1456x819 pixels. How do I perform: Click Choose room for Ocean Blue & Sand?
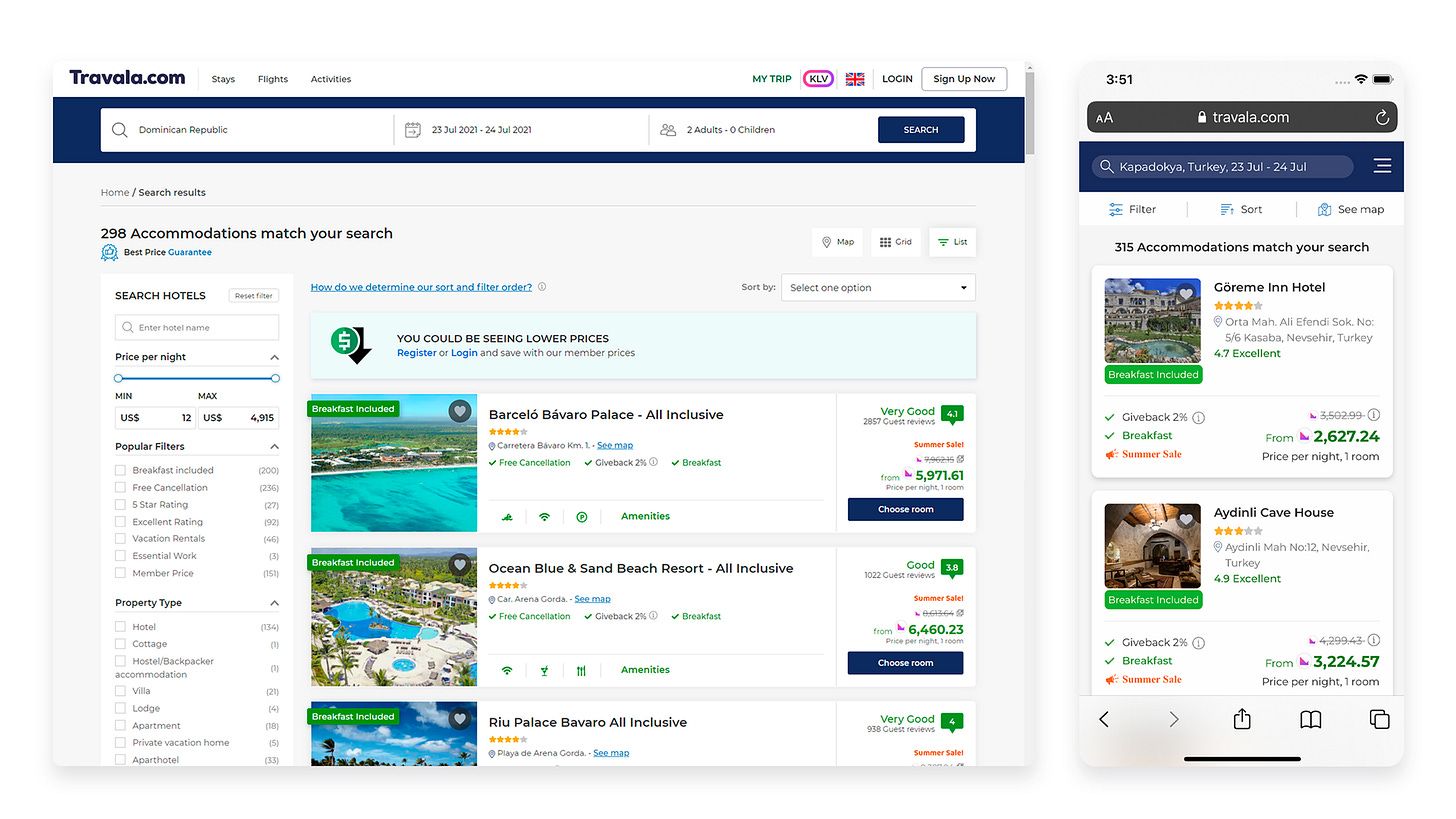tap(906, 663)
